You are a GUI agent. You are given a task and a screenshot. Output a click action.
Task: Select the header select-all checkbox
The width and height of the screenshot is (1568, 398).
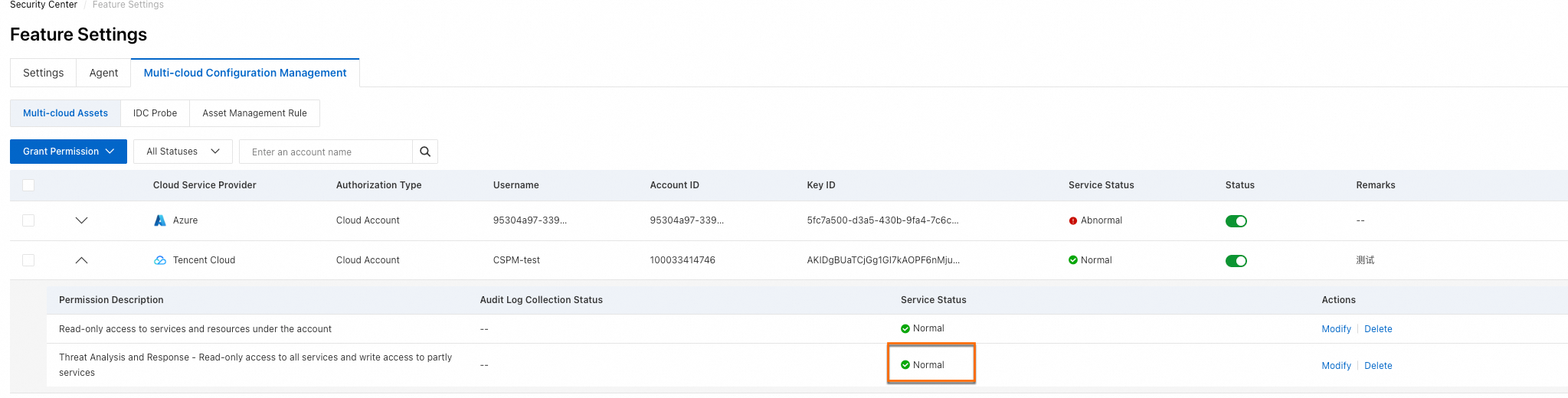(x=28, y=185)
